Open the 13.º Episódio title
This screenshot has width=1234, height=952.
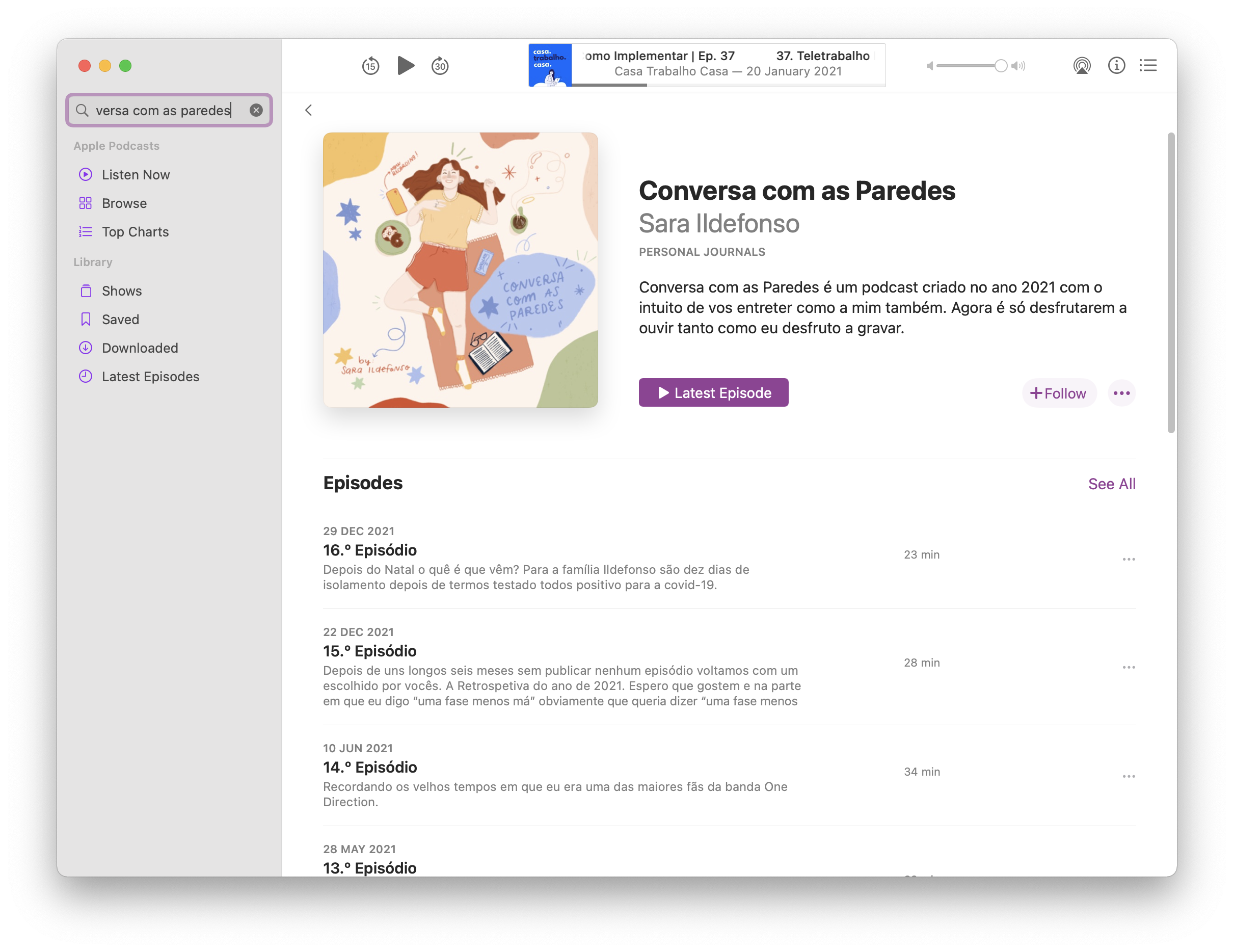point(369,868)
